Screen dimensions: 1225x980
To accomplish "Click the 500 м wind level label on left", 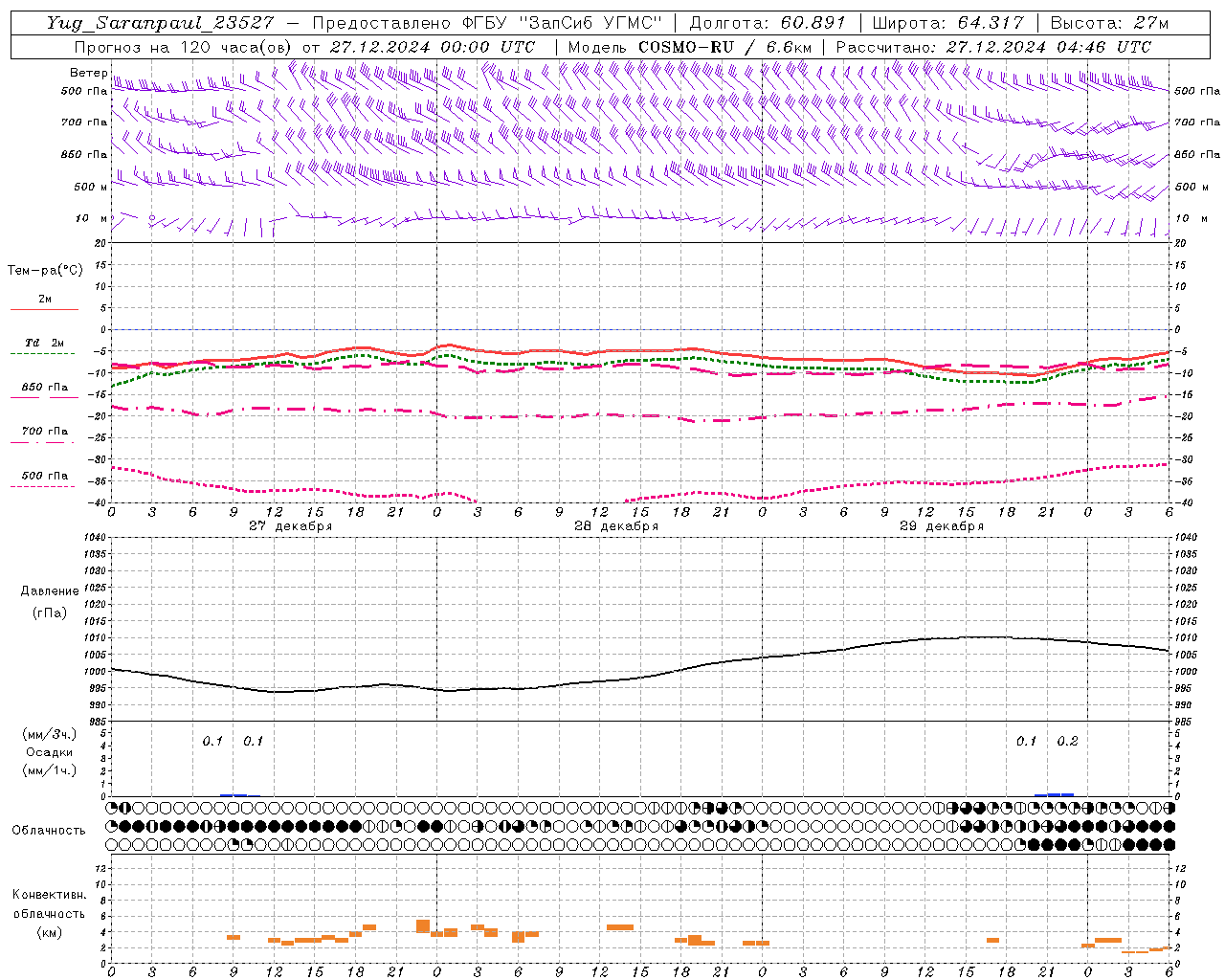I will coord(91,187).
